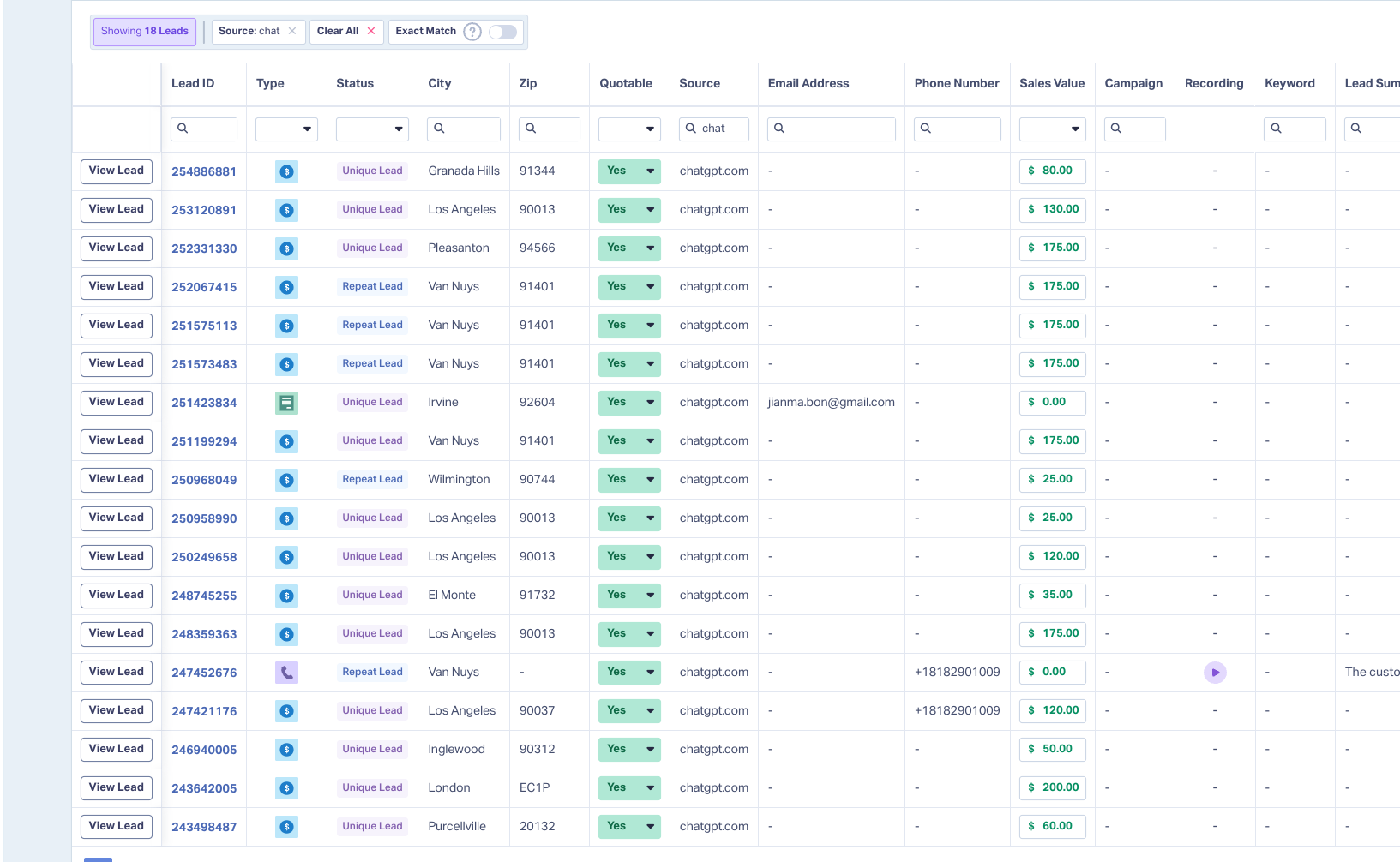Focus the Campaign search field

[x=1134, y=129]
